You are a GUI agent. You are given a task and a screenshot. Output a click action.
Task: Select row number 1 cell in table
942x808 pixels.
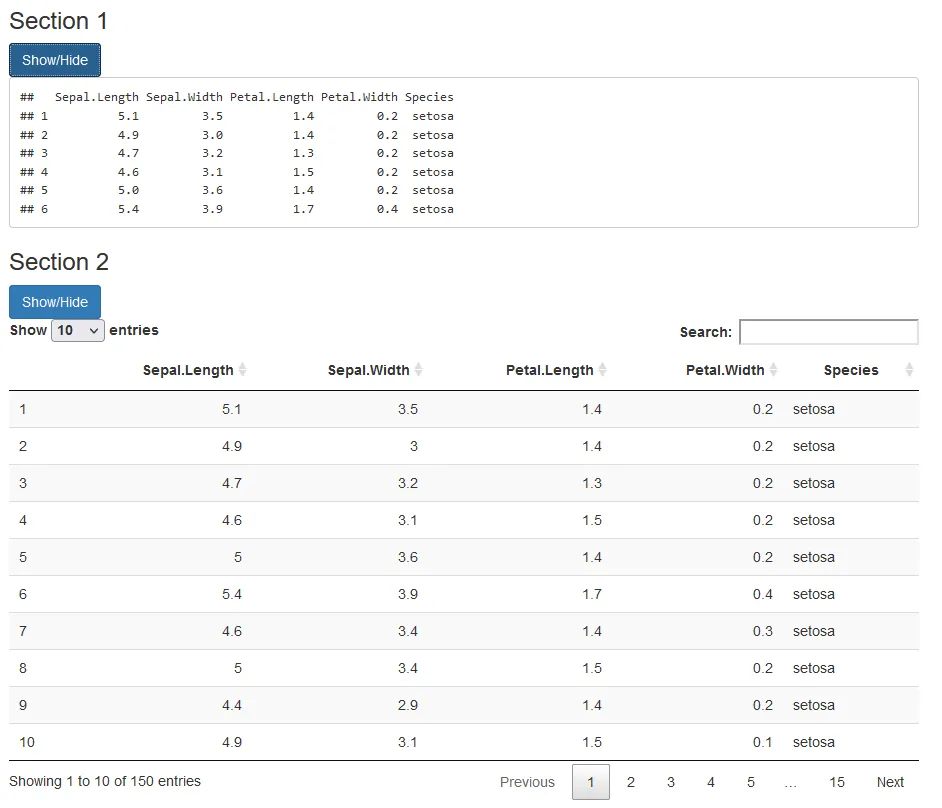click(23, 409)
